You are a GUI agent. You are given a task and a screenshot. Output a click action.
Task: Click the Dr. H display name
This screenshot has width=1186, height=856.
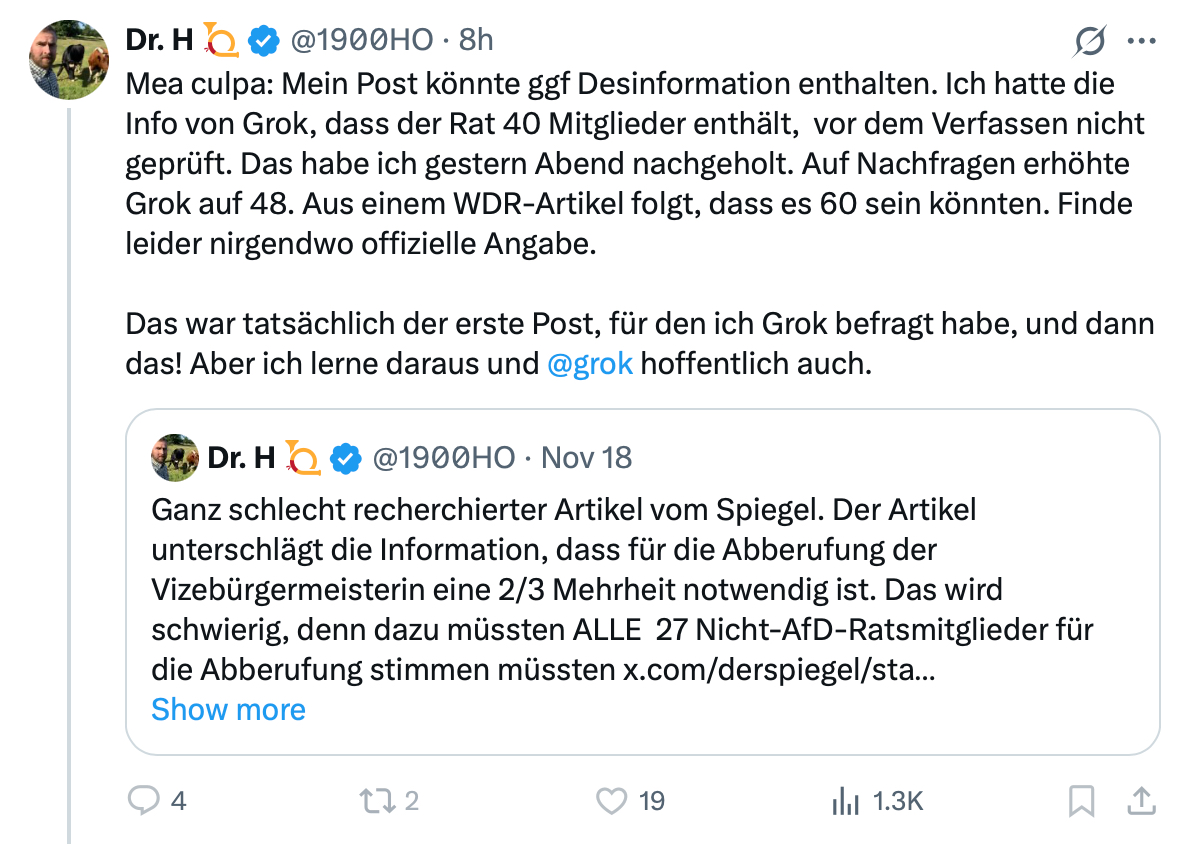pos(159,40)
